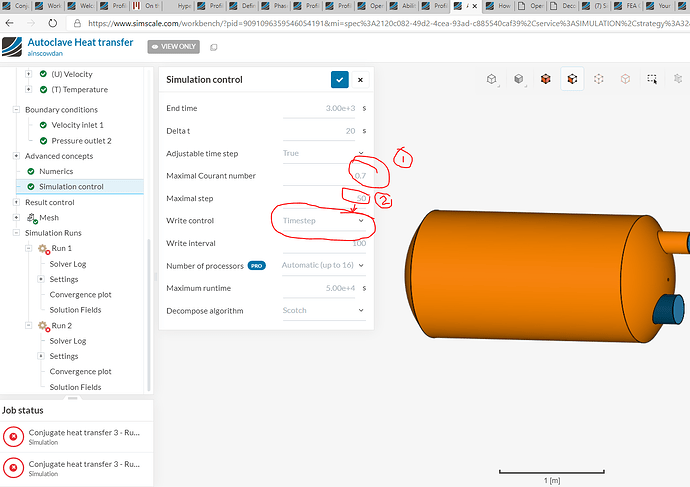690x487 pixels.
Task: Click the faded cube icon in viewer toolbar
Action: click(678, 79)
